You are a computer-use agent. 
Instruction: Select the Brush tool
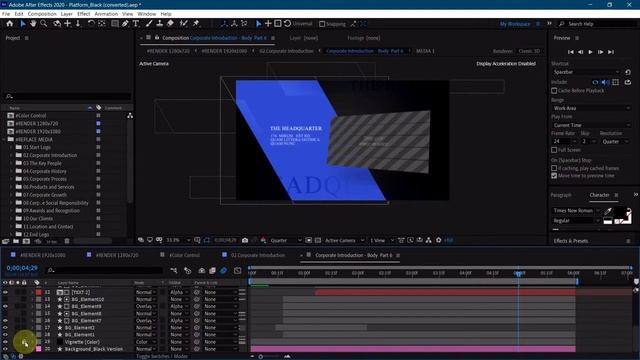click(149, 24)
